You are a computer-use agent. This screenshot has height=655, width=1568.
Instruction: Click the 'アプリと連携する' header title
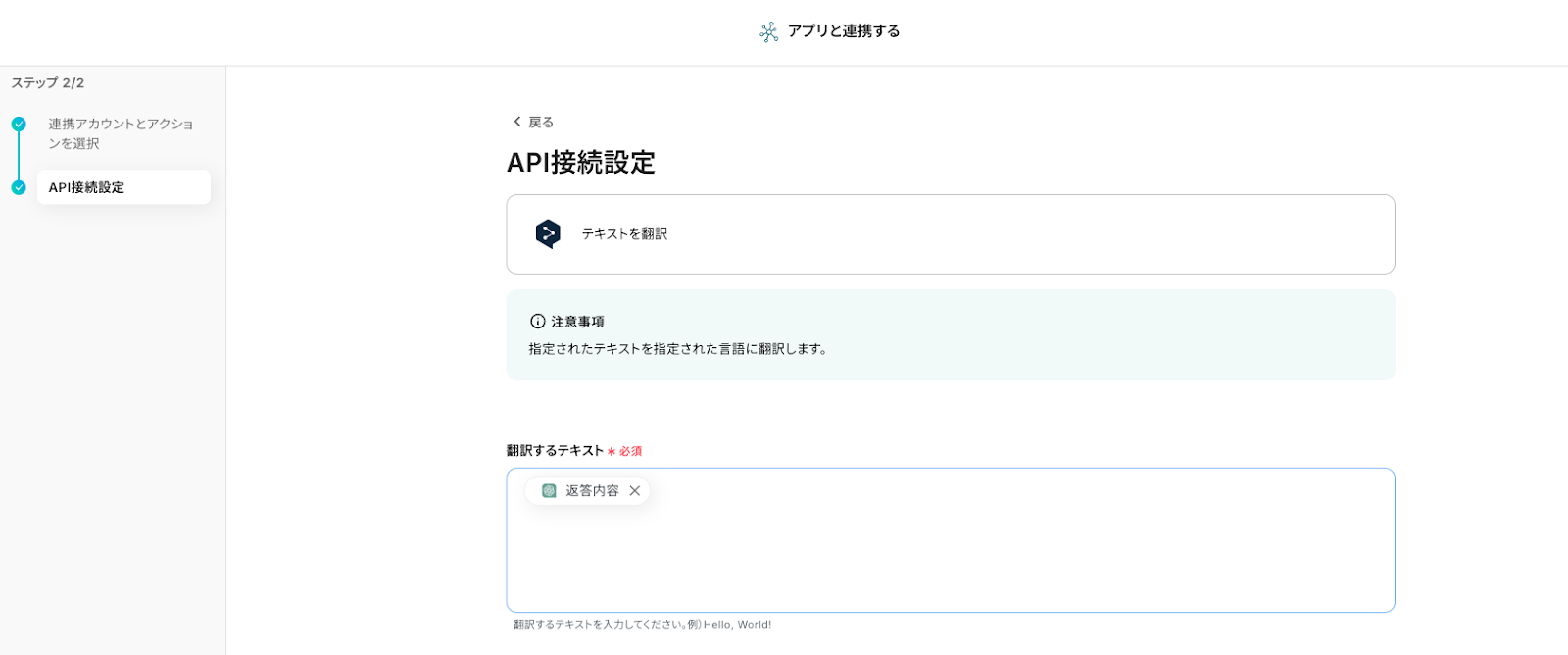(x=844, y=31)
